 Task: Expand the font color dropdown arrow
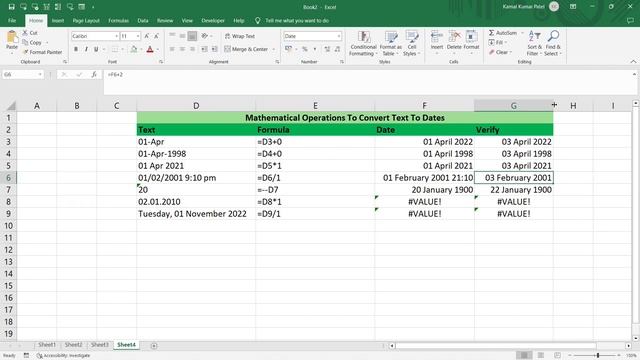[158, 49]
